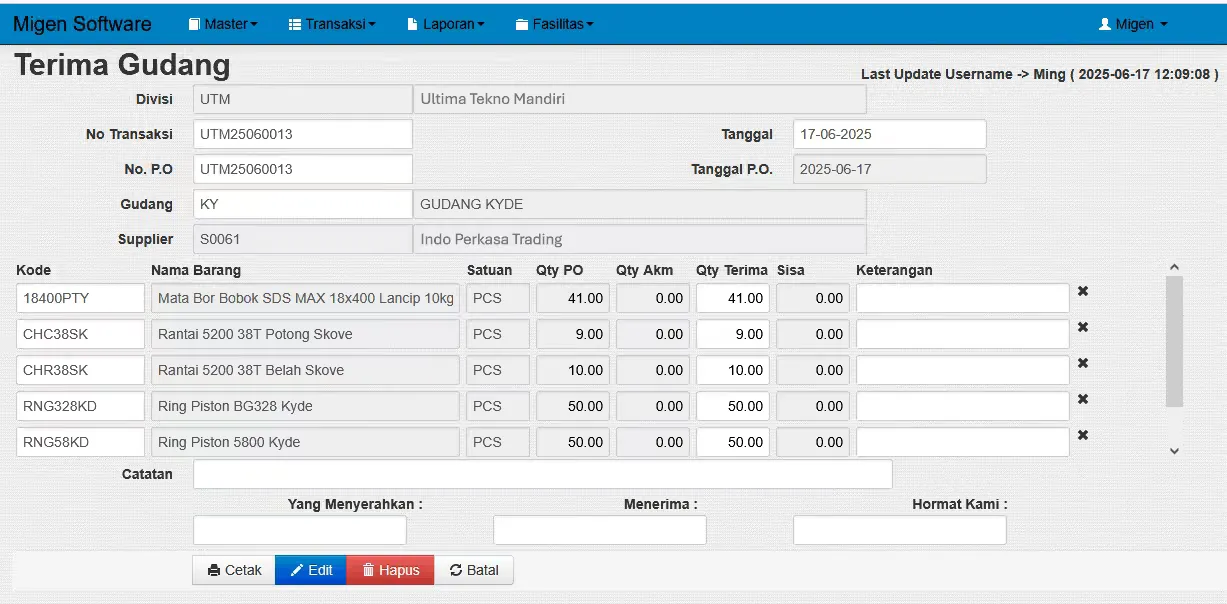
Task: Click the Edit button
Action: pos(311,570)
